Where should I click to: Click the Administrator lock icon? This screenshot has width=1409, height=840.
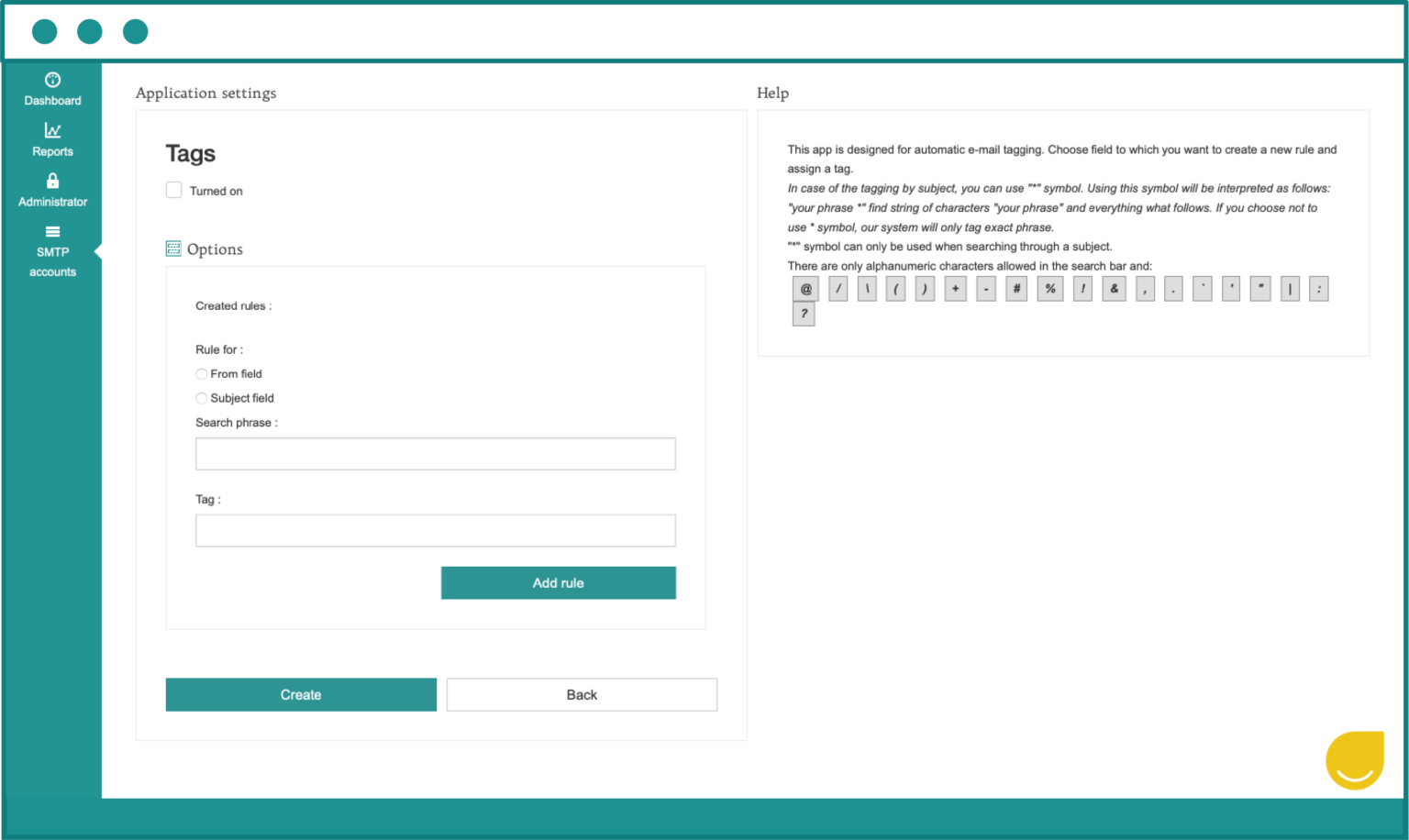click(x=52, y=181)
